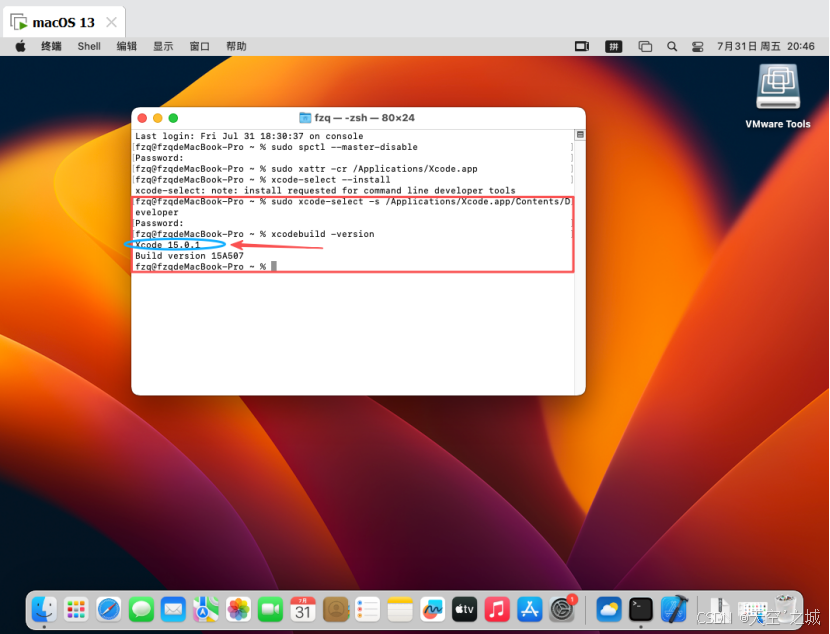The image size is (830, 634).
Task: Click the Terminal cursor prompt line
Action: 206,267
